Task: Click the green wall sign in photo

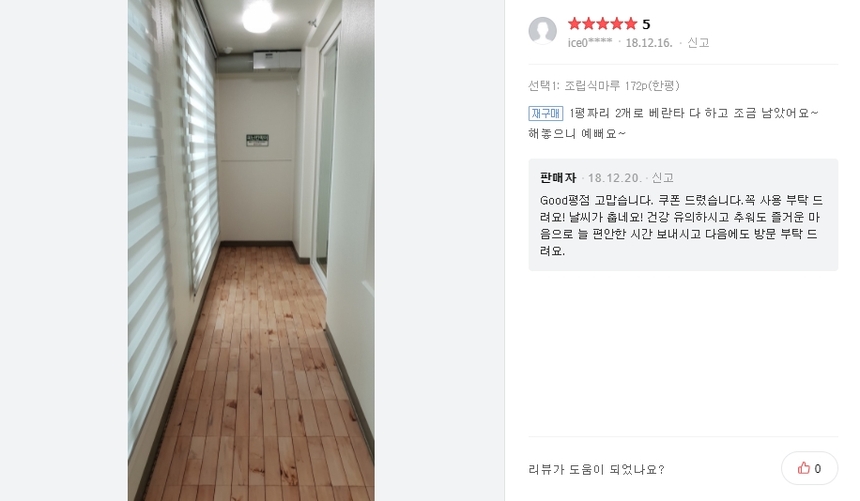Action: point(257,140)
